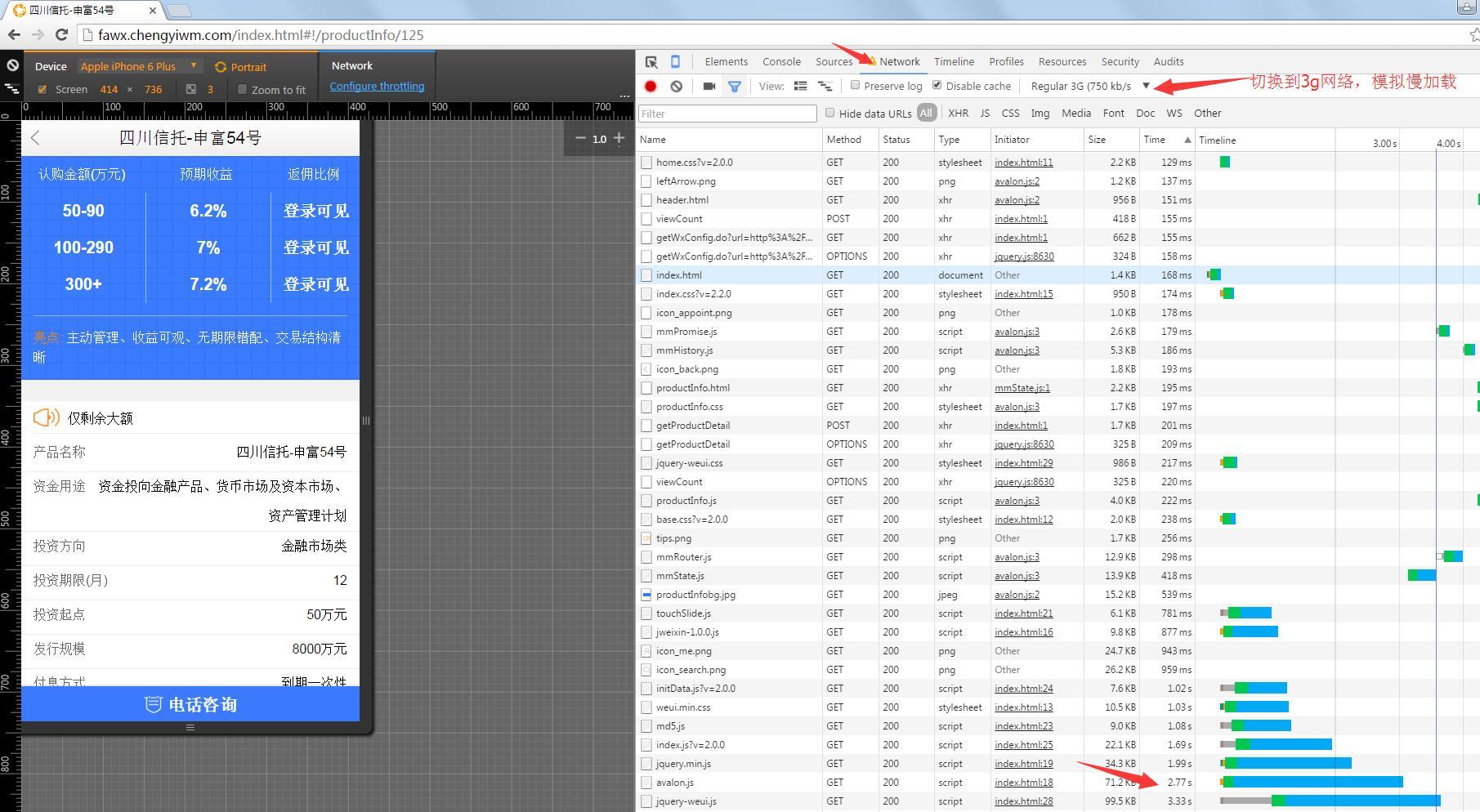Zoom in with the plus icon
The height and width of the screenshot is (812, 1480).
click(x=619, y=138)
